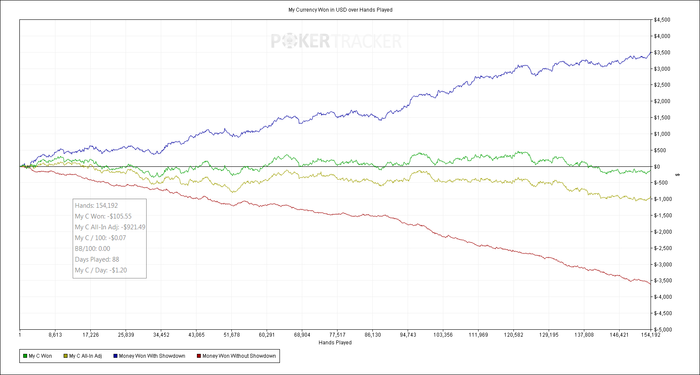Click the green My C Won legend swatch

coord(25,356)
